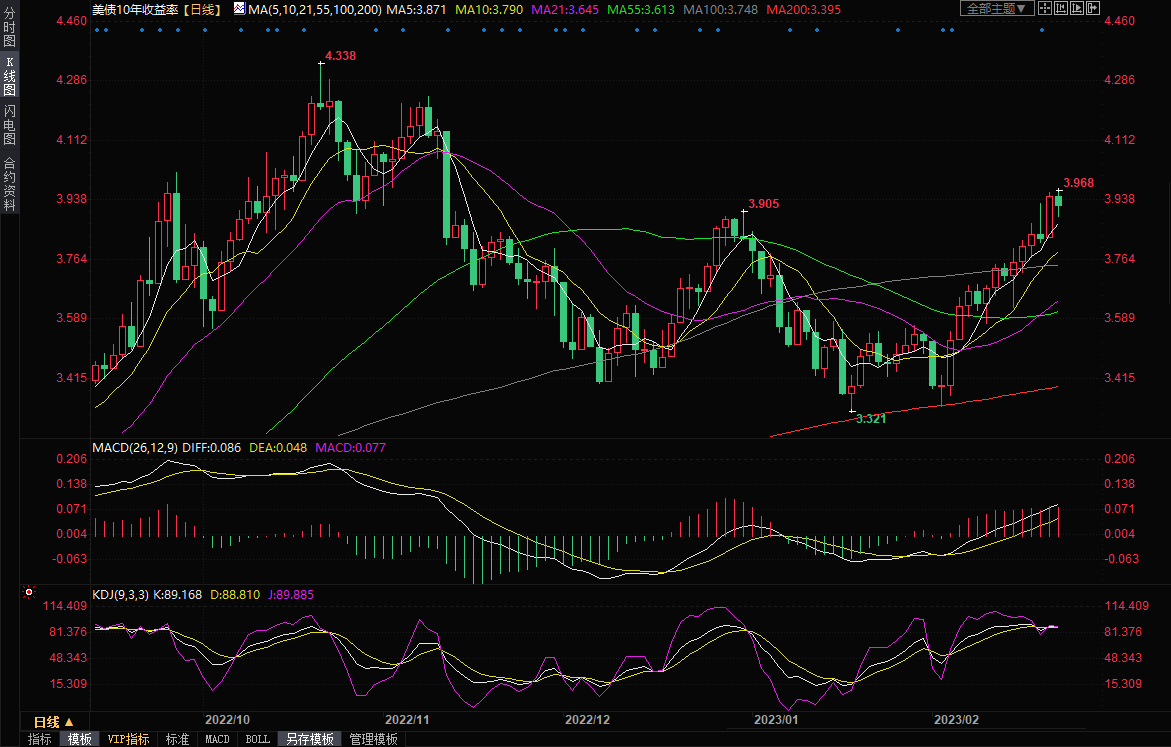This screenshot has width=1171, height=747.
Task: Click the 【日线】 period label in chart title
Action: pos(202,8)
